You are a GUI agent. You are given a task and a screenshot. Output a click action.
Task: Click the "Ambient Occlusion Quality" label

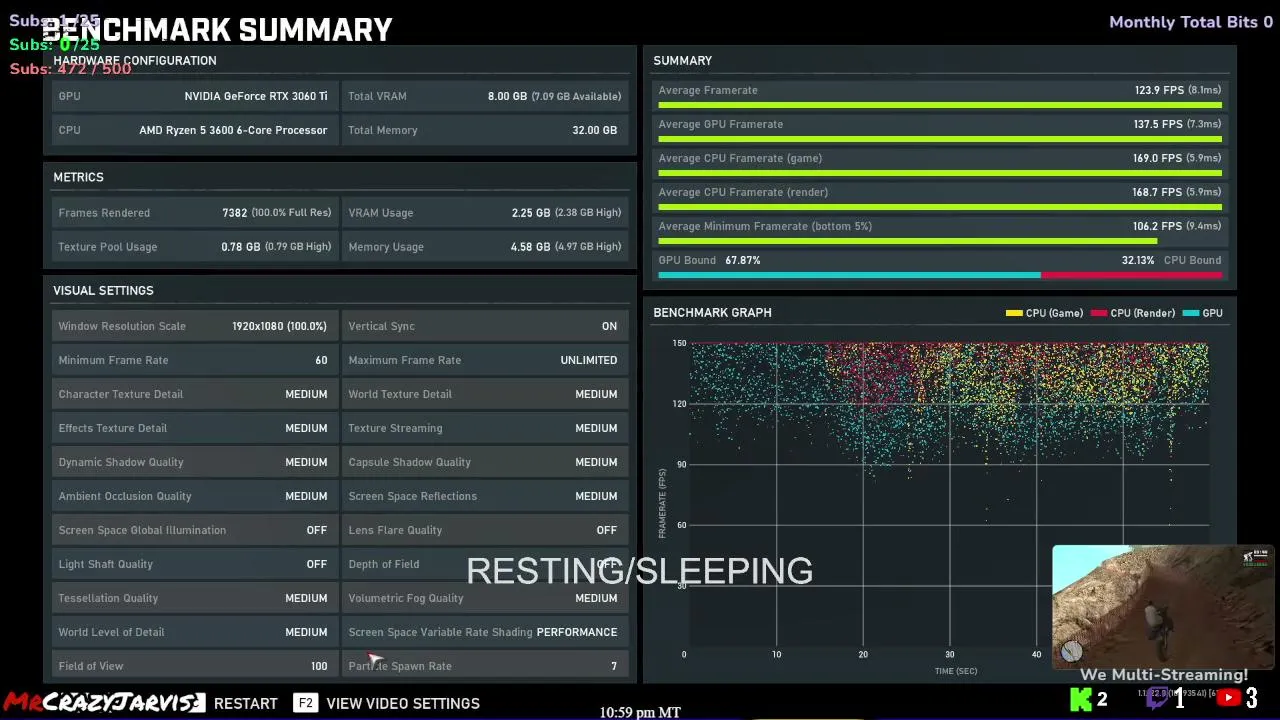(x=124, y=496)
